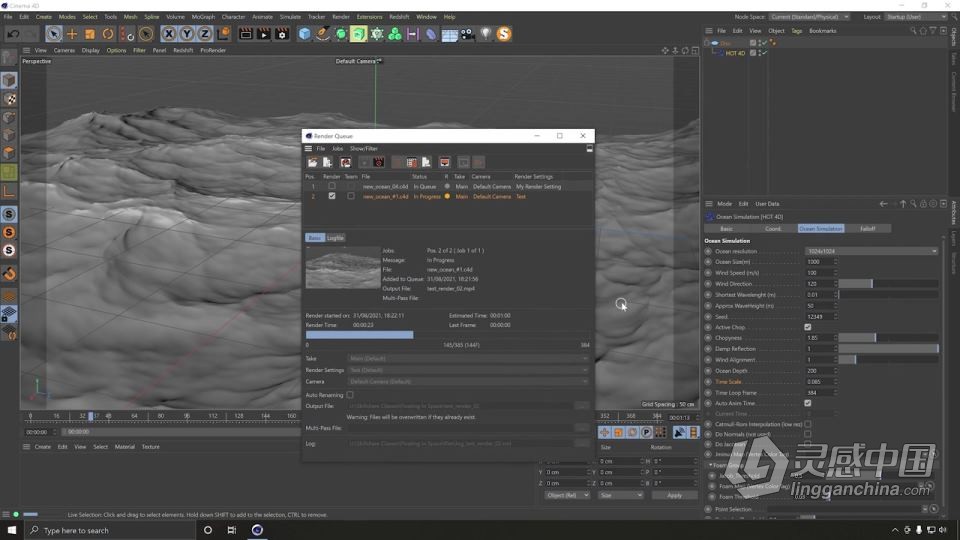
Task: Uncheck Render checkbox for new_ocean_#1.c4d
Action: pyautogui.click(x=332, y=196)
